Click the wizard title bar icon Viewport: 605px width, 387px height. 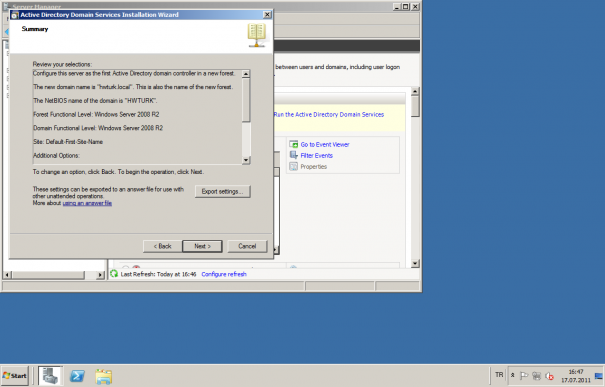(15, 15)
